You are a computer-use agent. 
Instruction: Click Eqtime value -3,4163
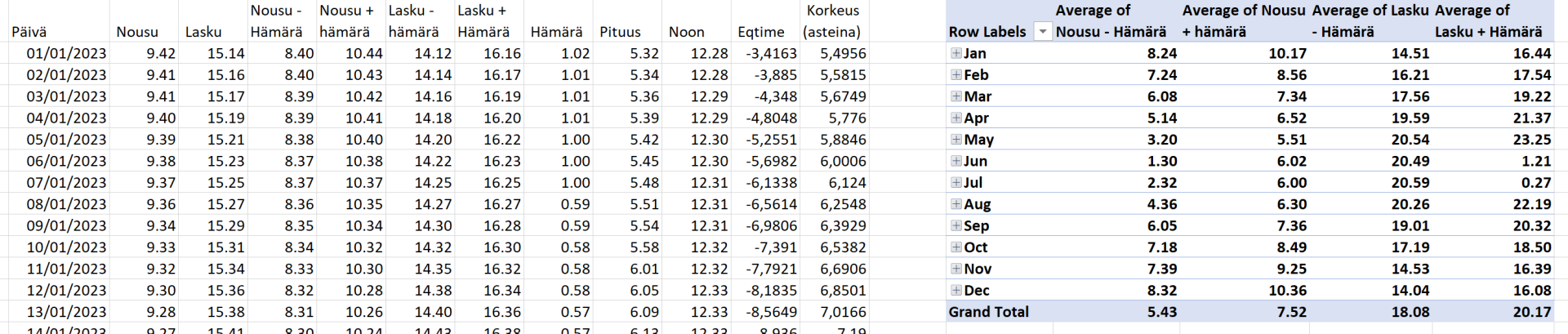coord(765,53)
